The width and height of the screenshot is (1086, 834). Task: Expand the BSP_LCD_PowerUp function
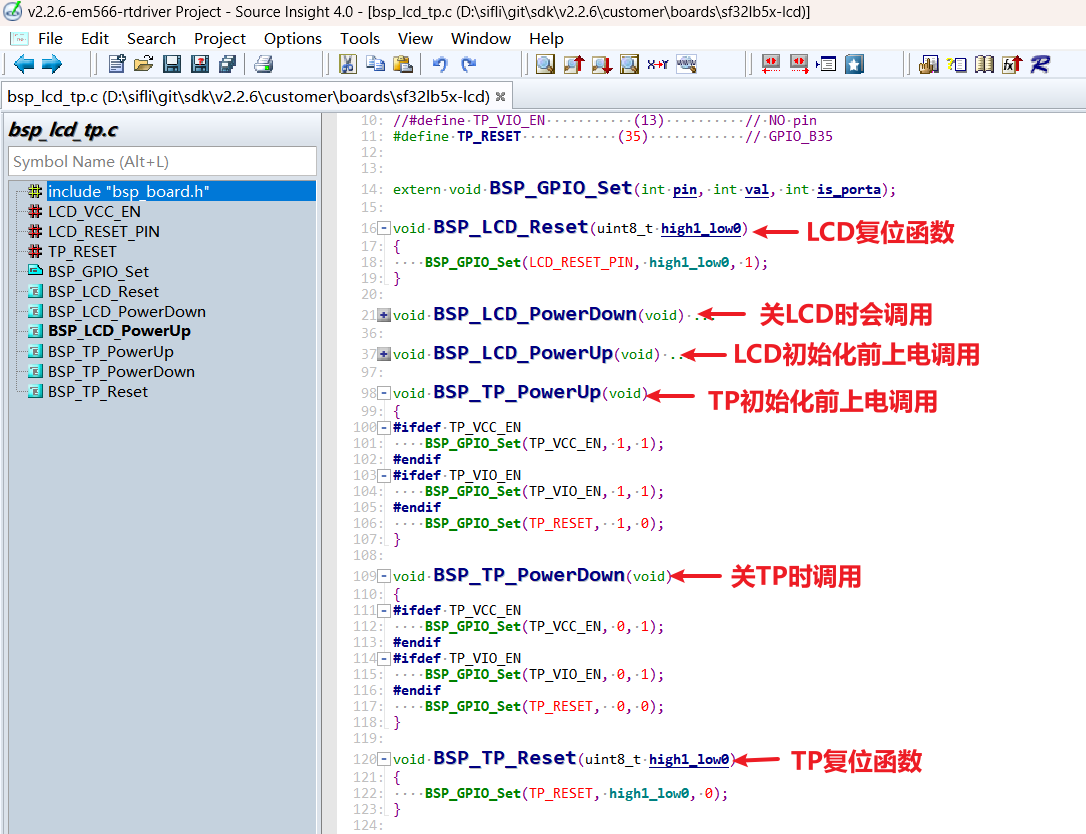click(x=384, y=355)
